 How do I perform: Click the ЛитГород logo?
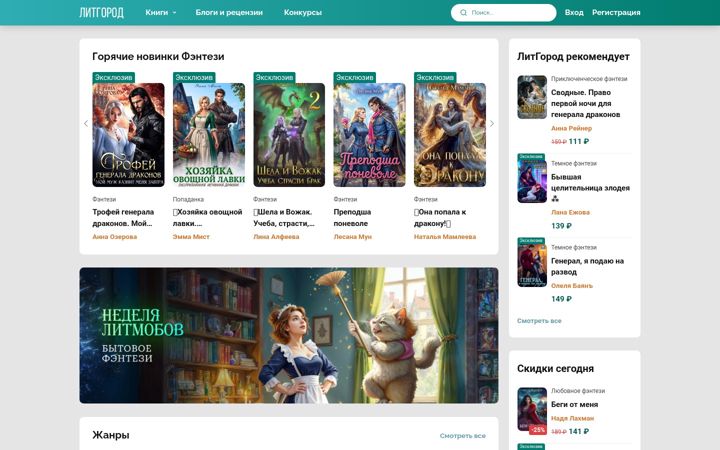click(101, 12)
